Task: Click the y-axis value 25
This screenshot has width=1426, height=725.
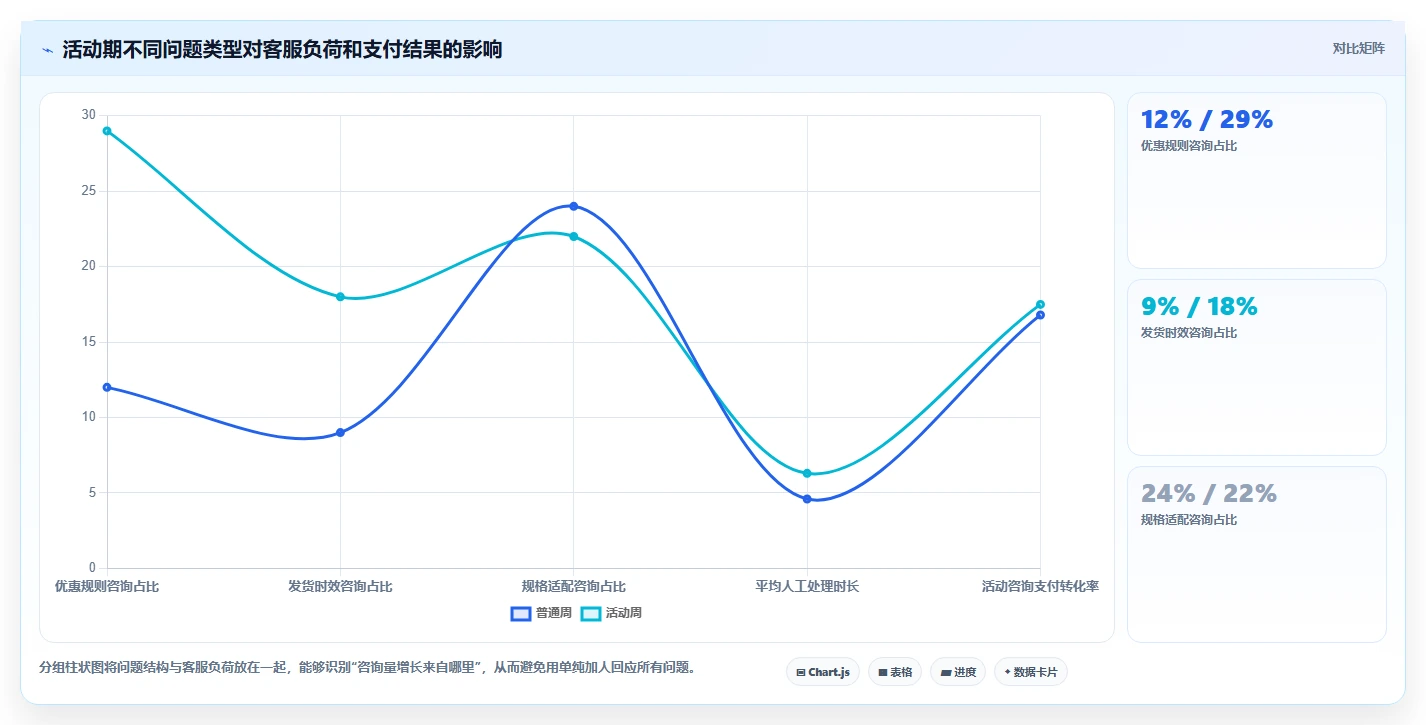Action: 89,191
